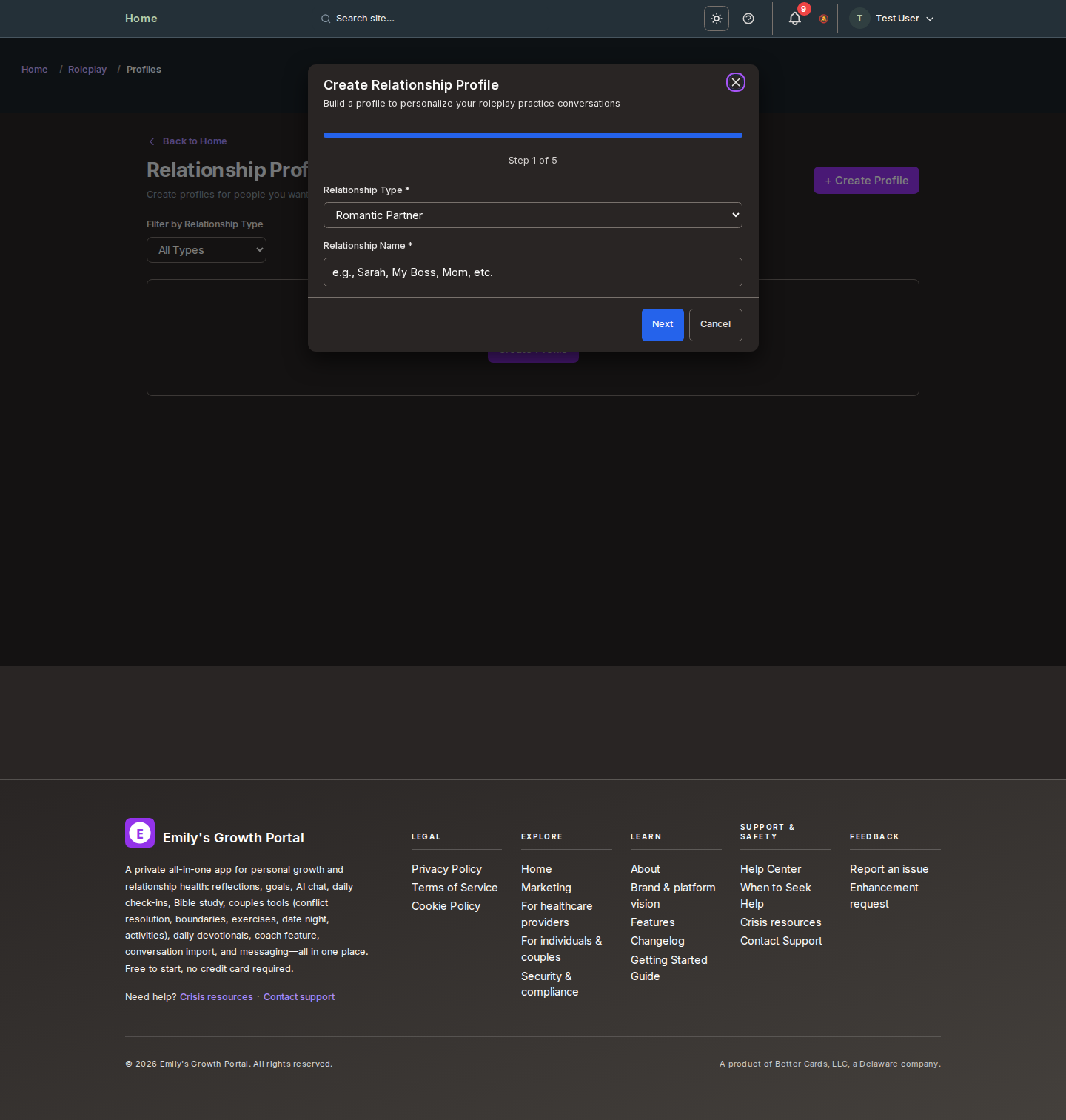
Task: Cancel the profile creation dialog
Action: click(714, 324)
